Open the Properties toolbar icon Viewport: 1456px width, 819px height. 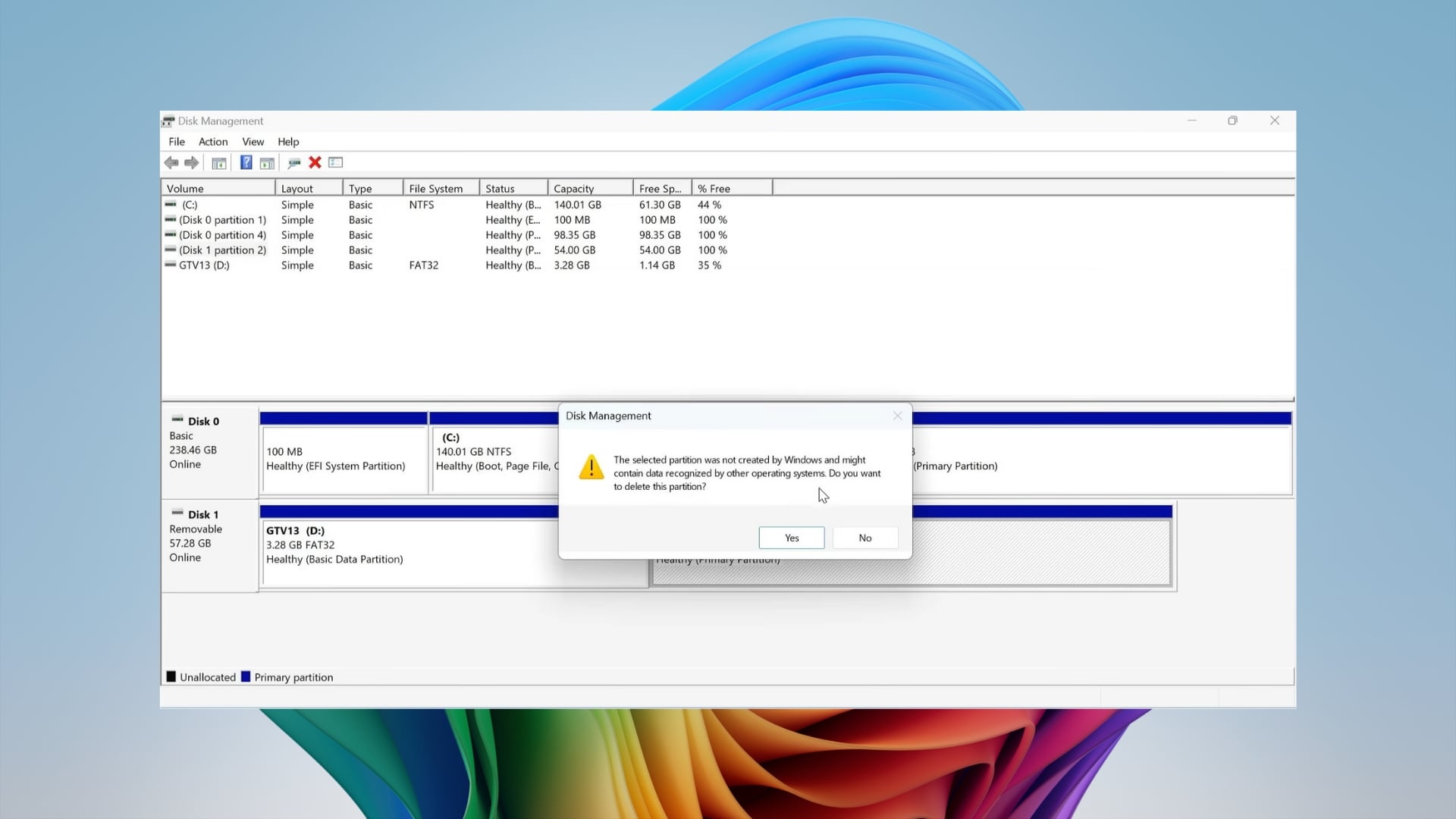[336, 162]
